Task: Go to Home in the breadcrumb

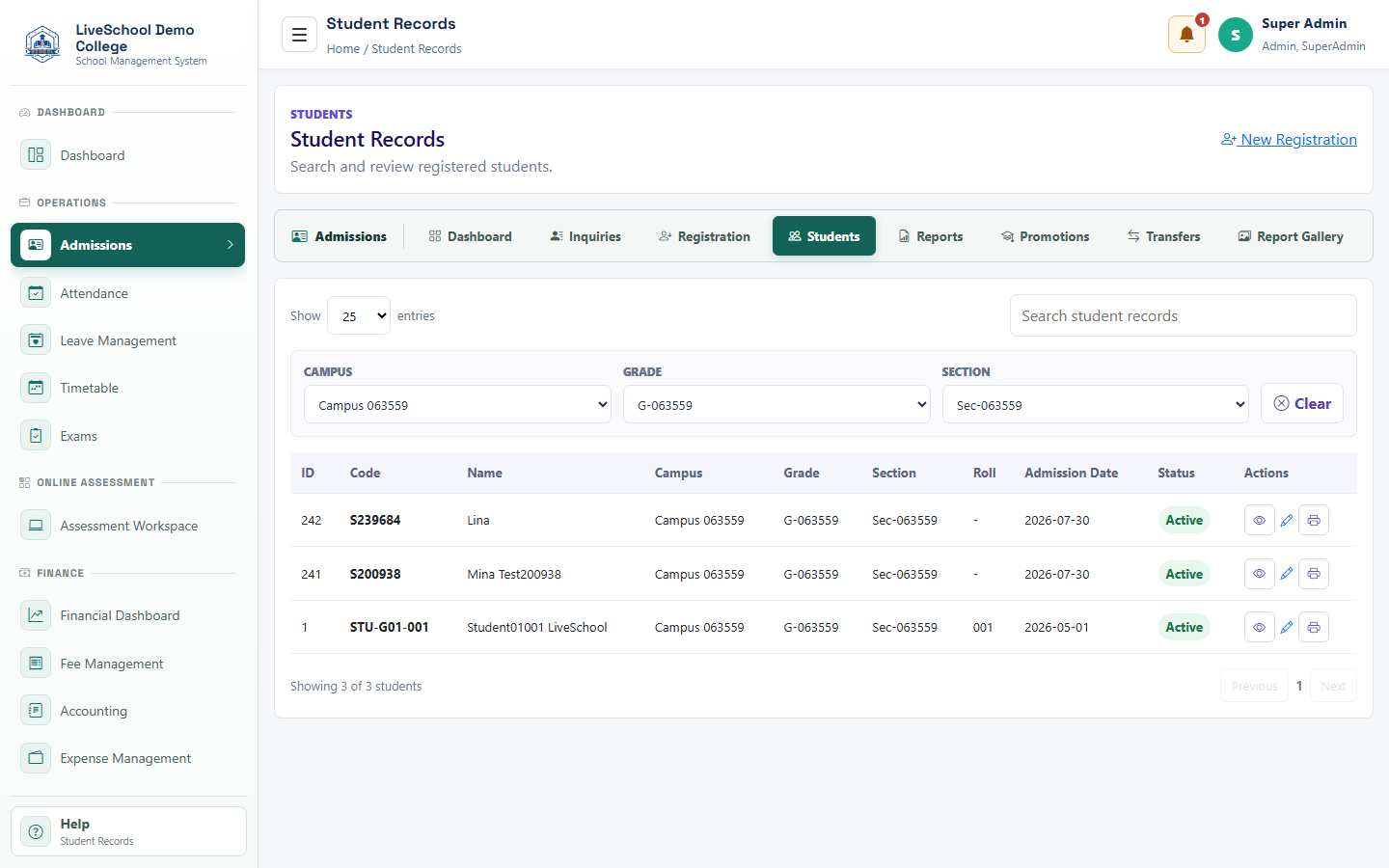Action: click(343, 49)
